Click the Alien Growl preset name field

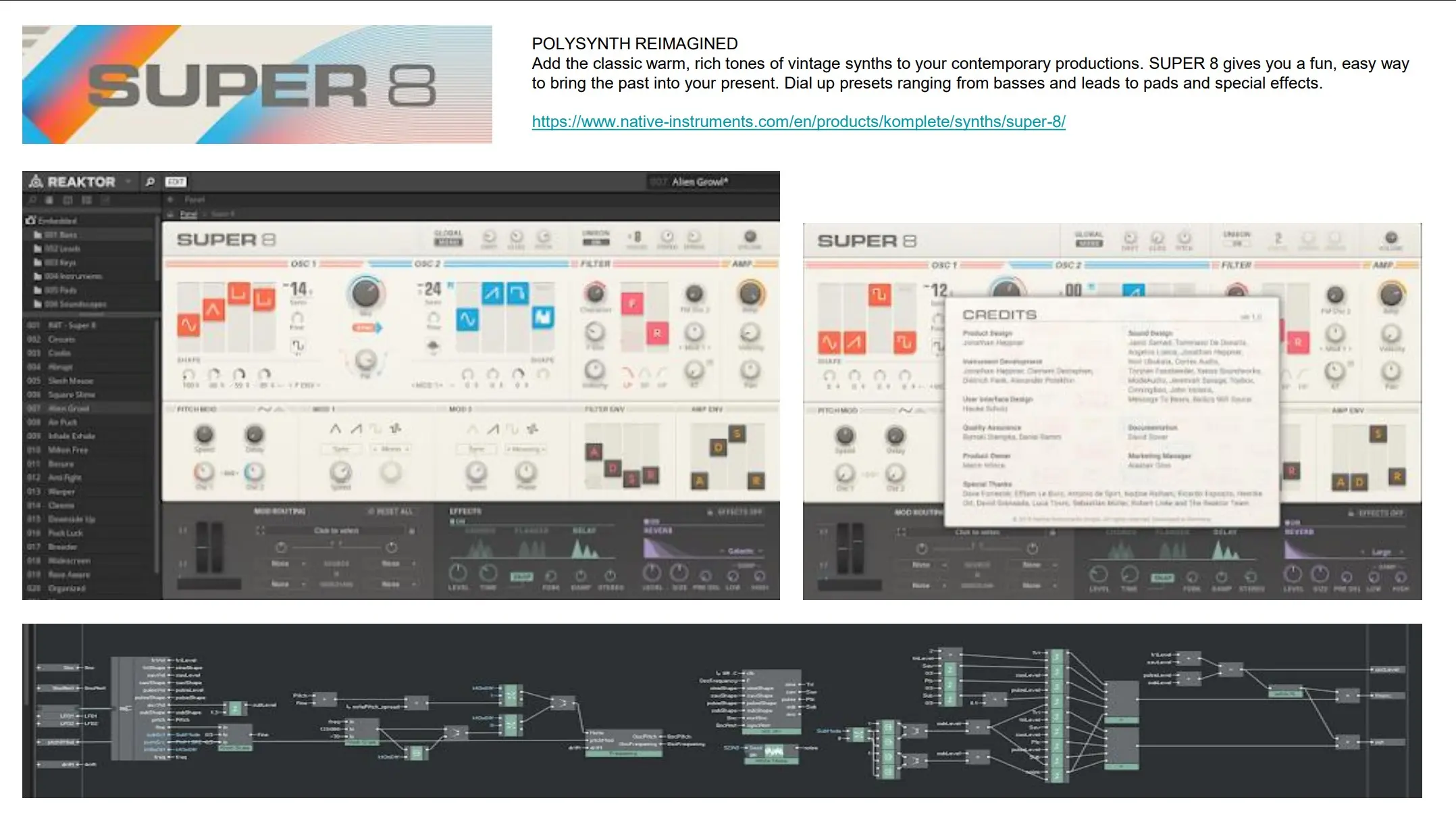click(x=699, y=182)
